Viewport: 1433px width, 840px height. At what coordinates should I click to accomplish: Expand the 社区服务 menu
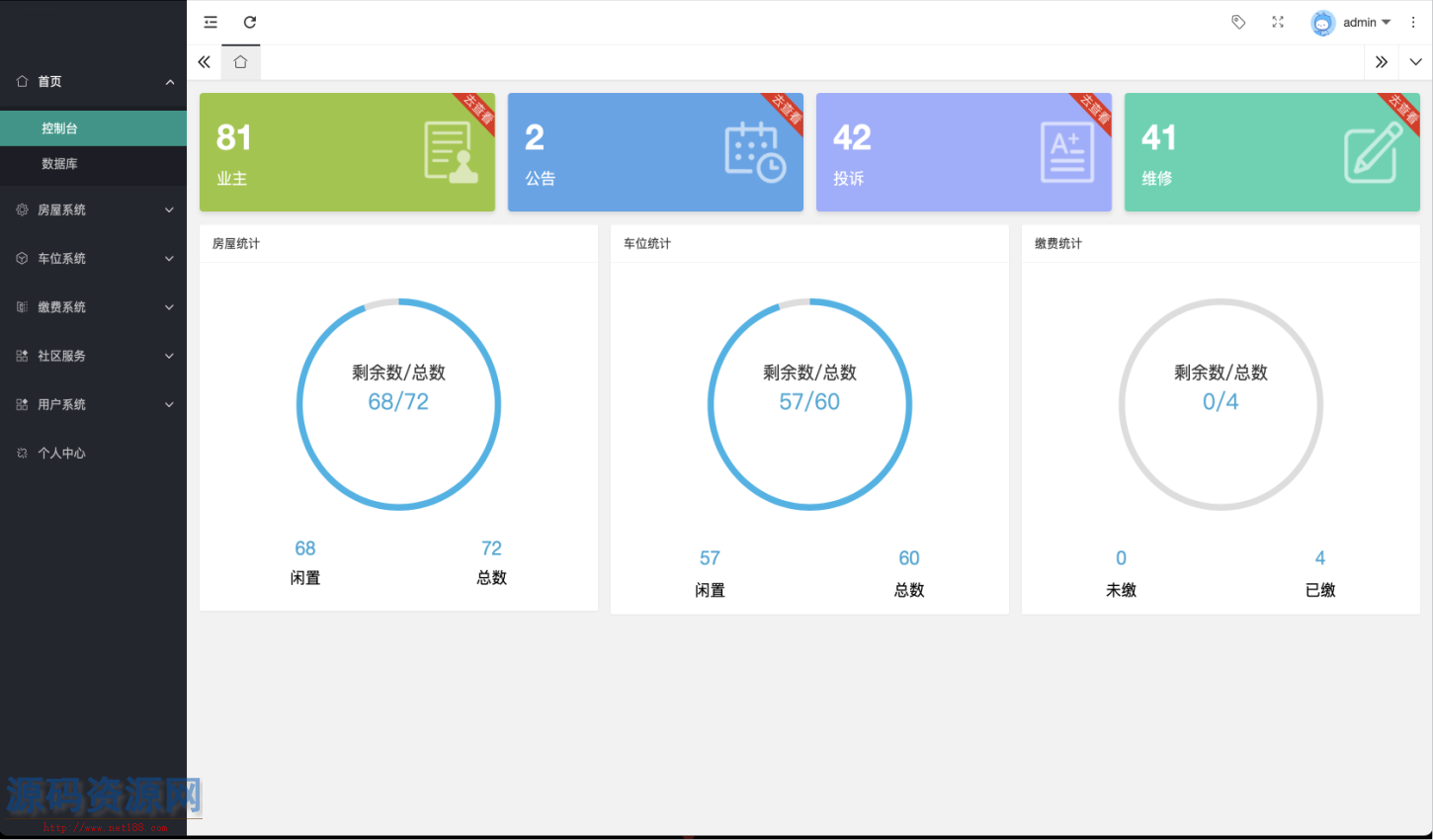click(x=93, y=356)
